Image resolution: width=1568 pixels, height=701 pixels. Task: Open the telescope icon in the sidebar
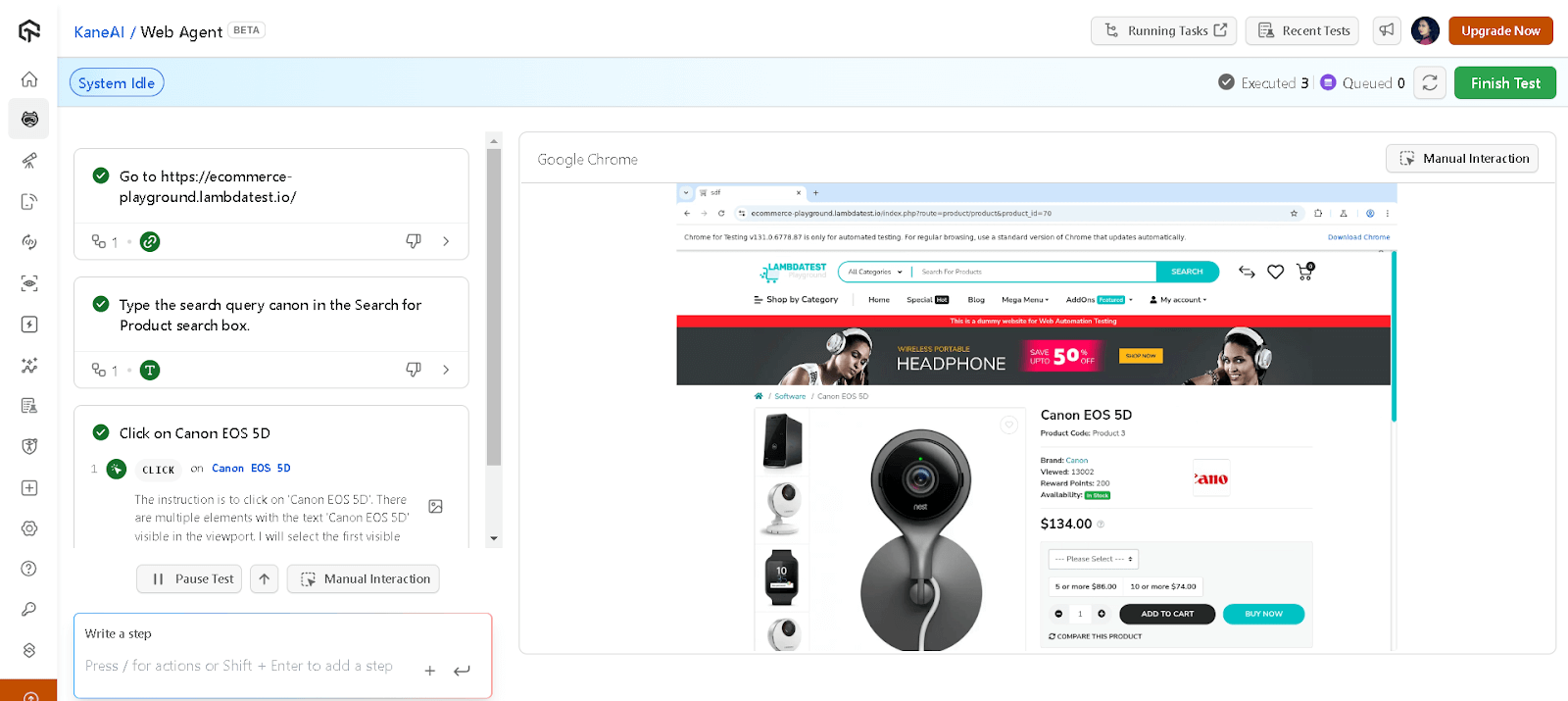(x=29, y=160)
